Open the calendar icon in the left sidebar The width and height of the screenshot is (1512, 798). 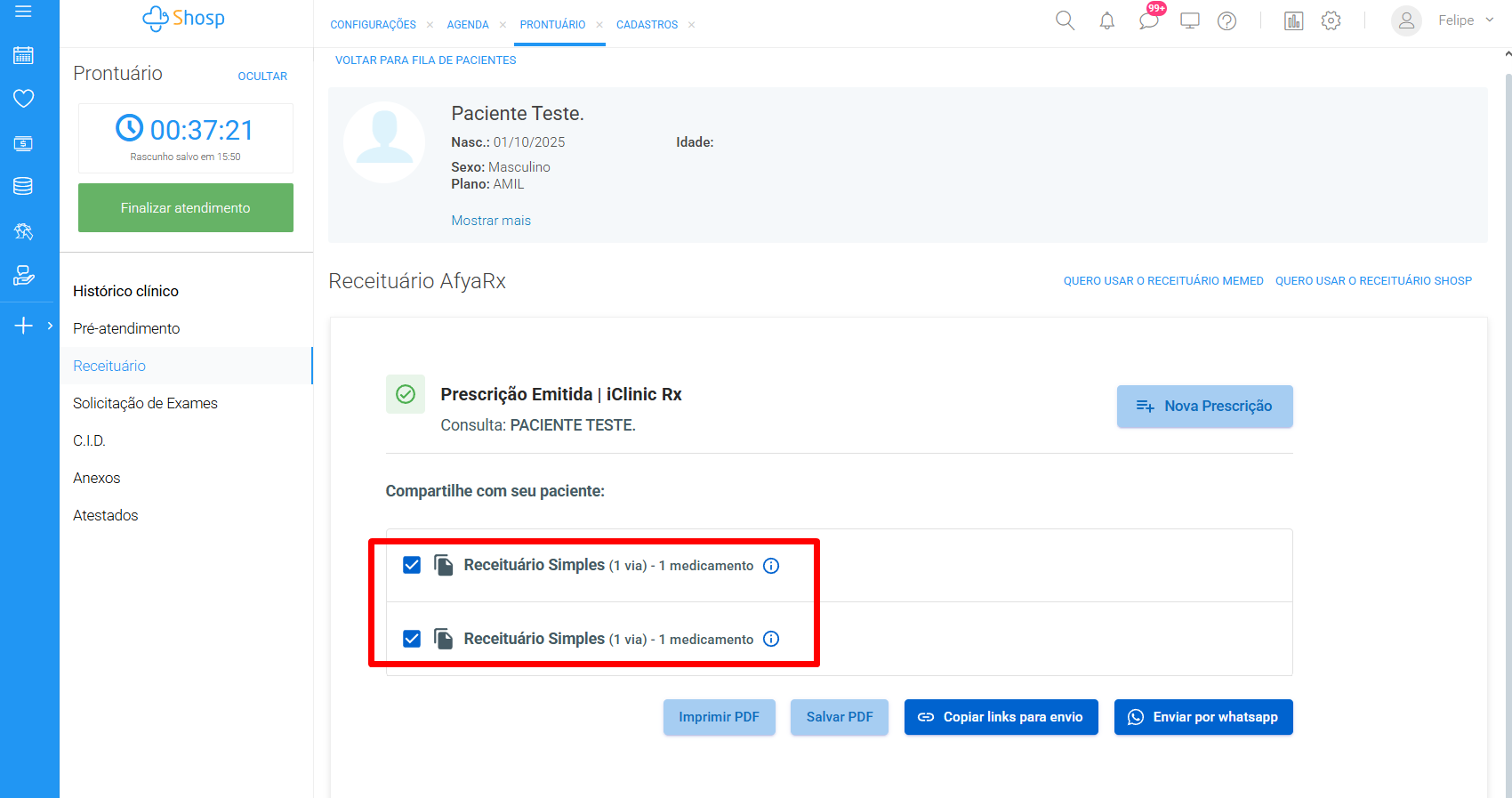click(x=23, y=55)
